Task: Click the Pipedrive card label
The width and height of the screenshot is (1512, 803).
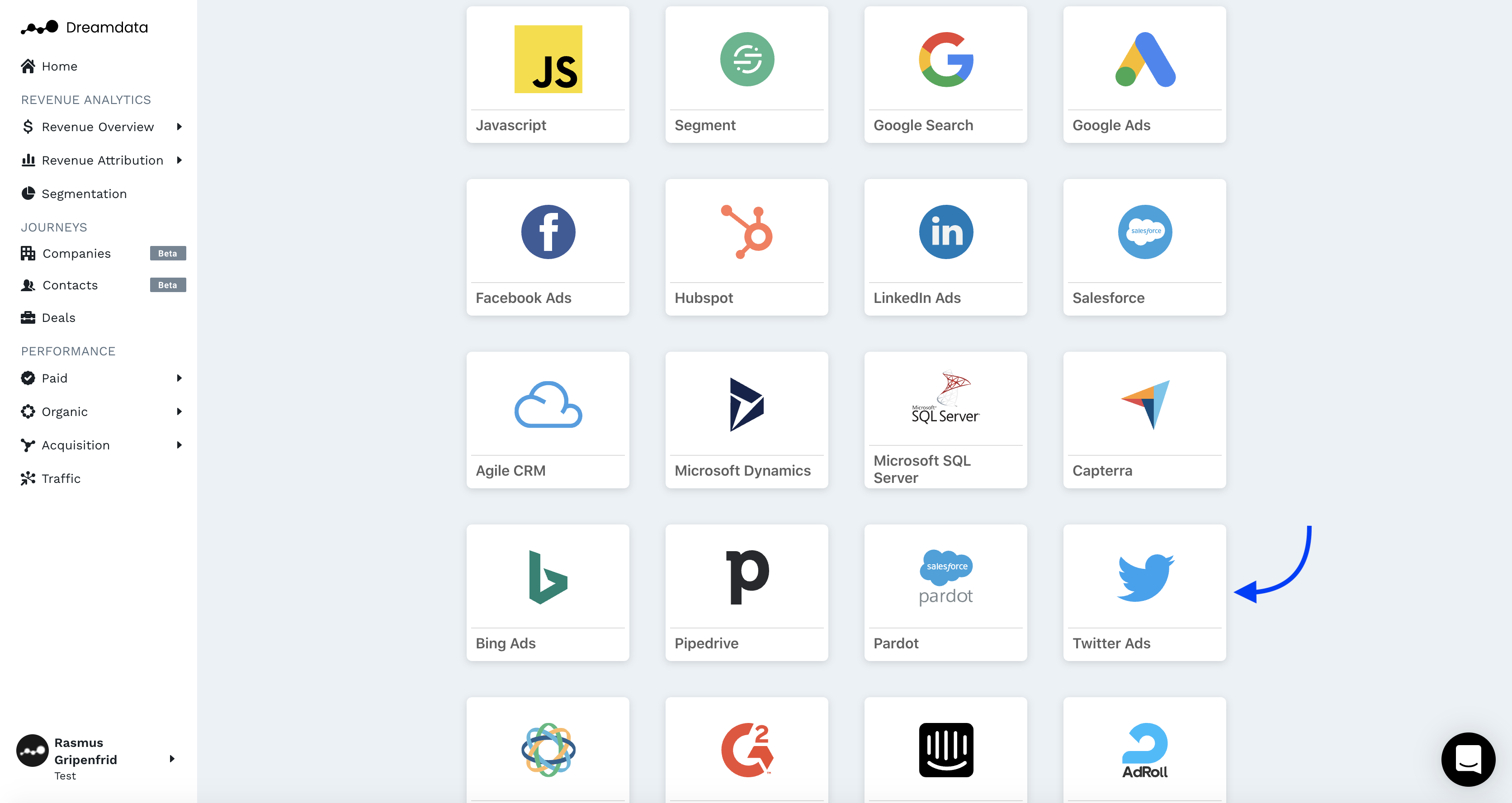Action: tap(706, 643)
